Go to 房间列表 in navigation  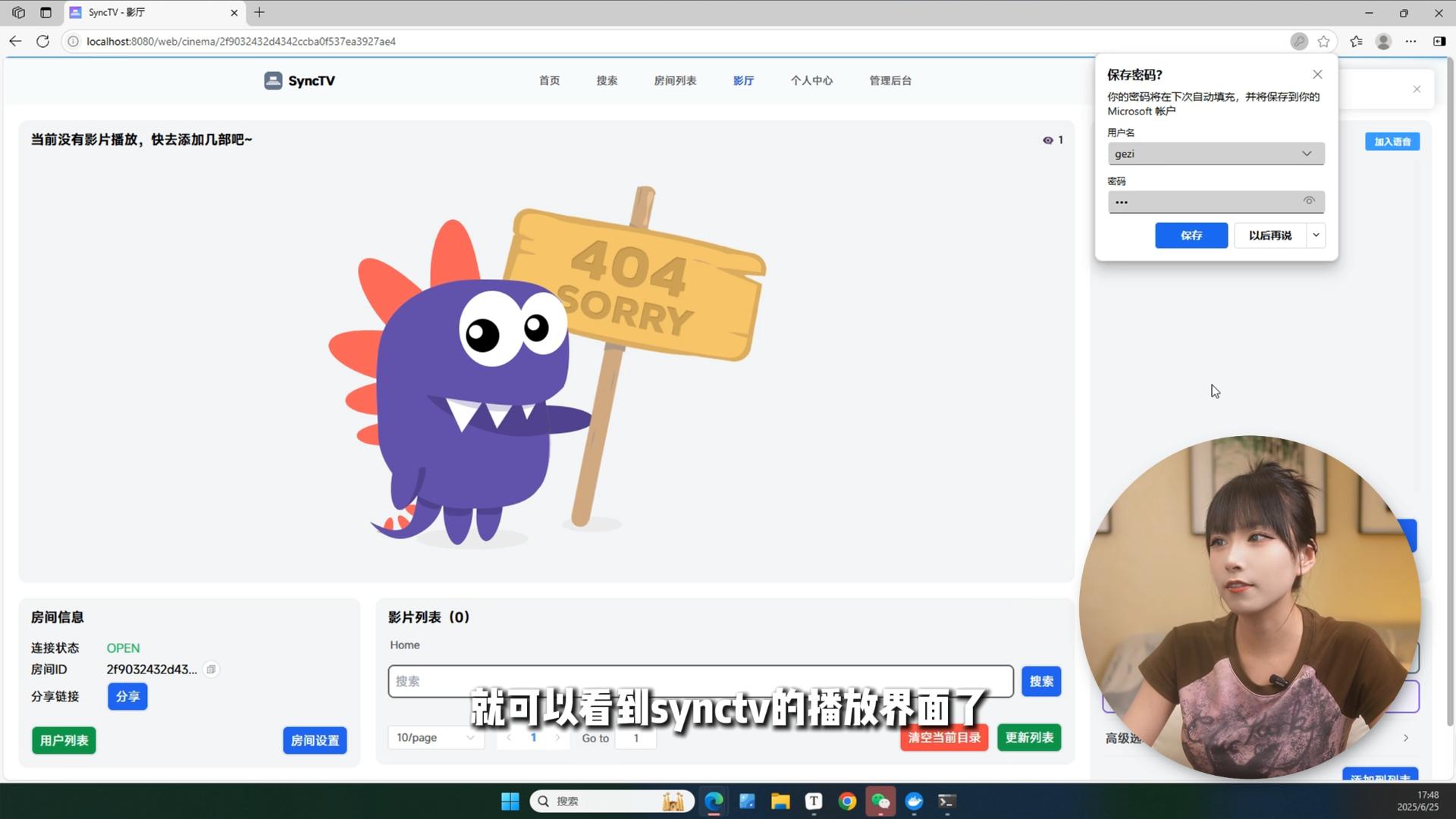(x=675, y=80)
